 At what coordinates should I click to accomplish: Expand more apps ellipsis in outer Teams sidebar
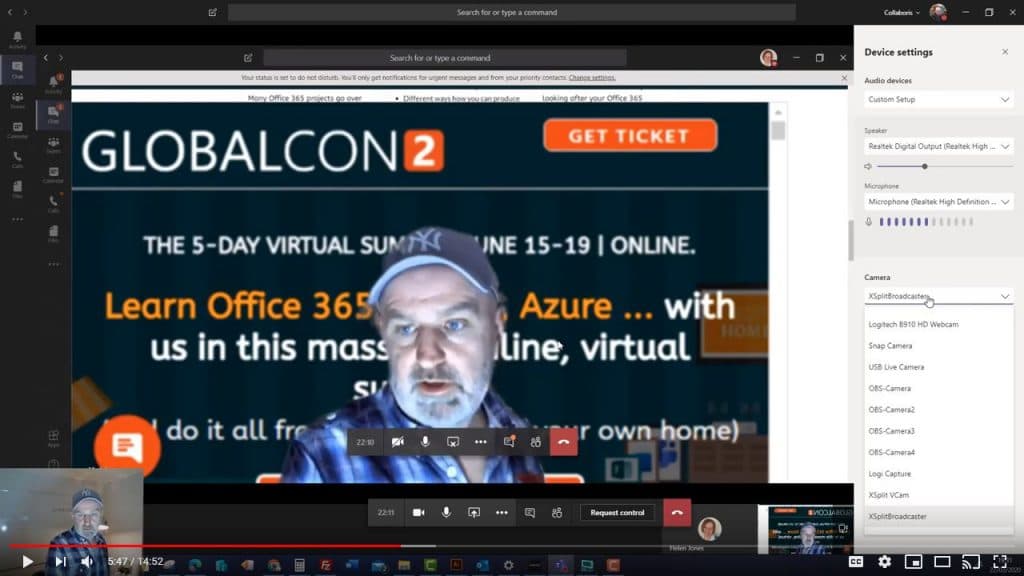click(x=18, y=219)
